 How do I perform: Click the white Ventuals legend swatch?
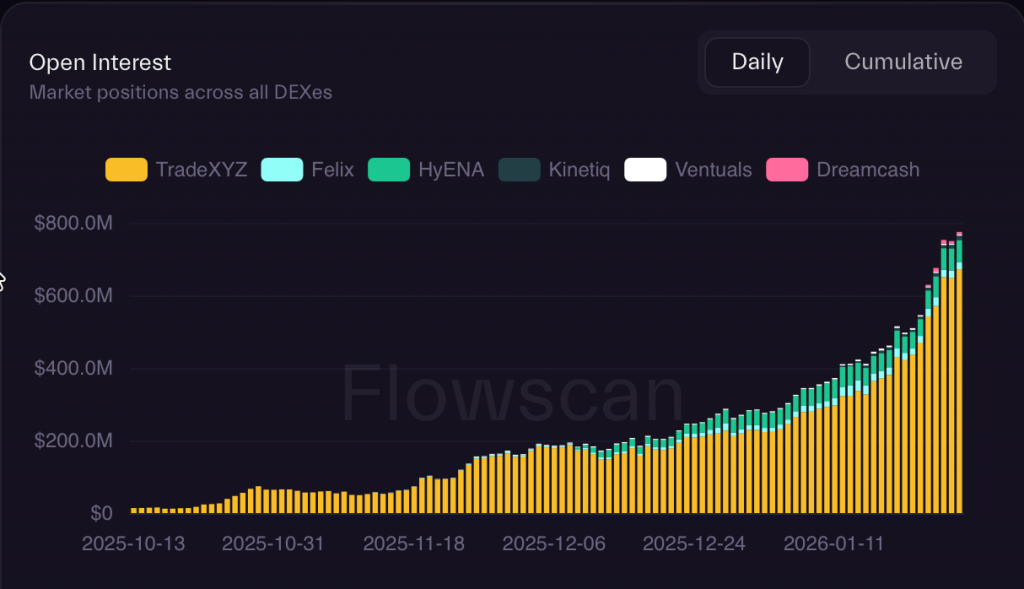pos(645,170)
